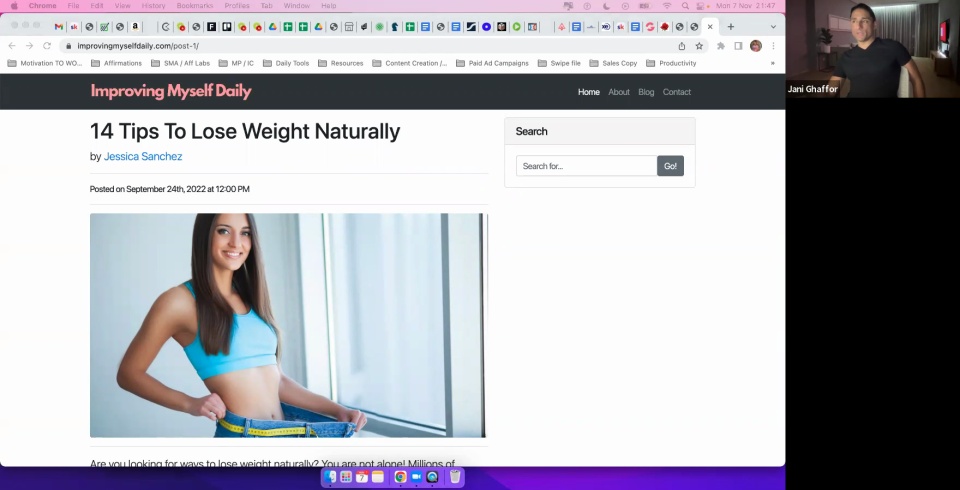The width and height of the screenshot is (960, 490).
Task: Open author Jessica Sanchez's link
Action: pos(143,156)
